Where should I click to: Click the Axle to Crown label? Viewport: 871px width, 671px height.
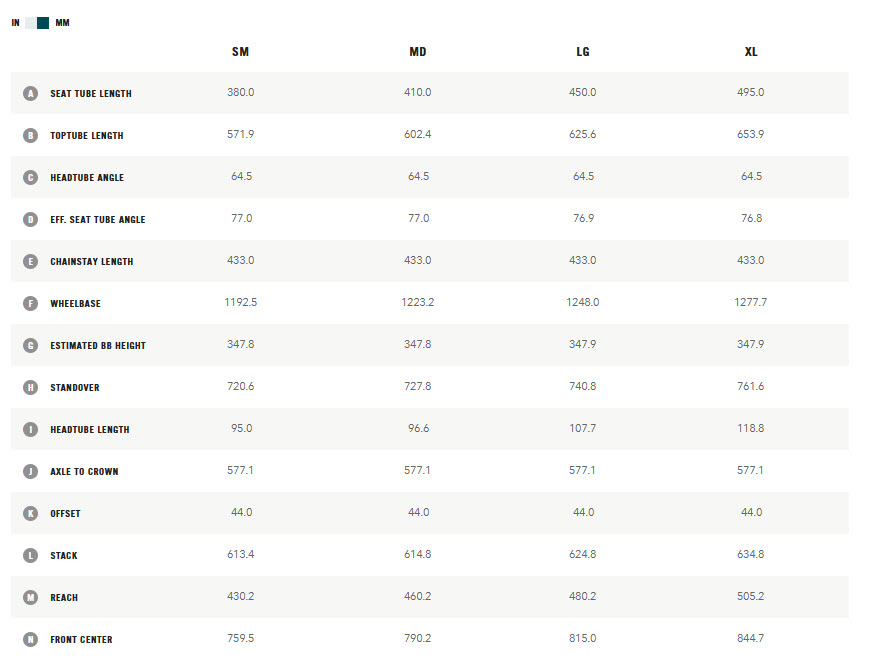coord(84,472)
